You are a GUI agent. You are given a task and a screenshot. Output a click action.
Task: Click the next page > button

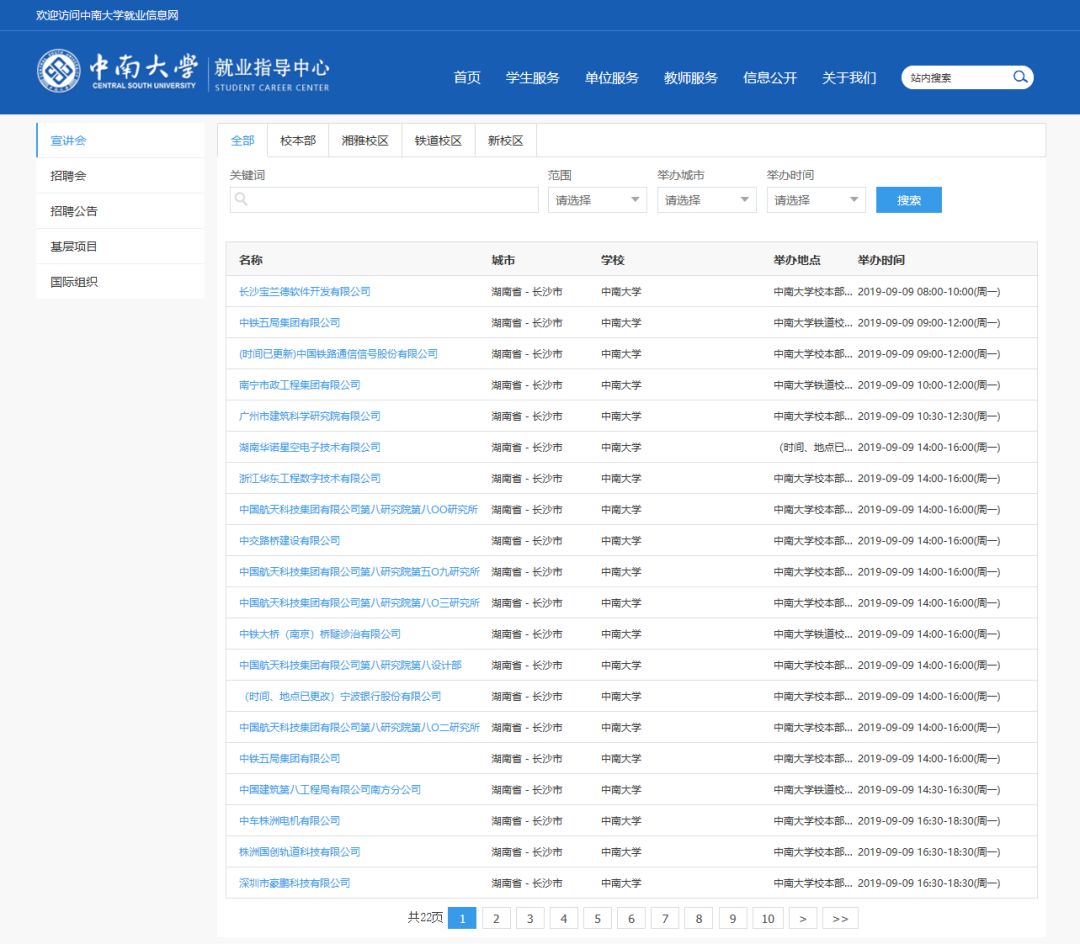click(803, 918)
